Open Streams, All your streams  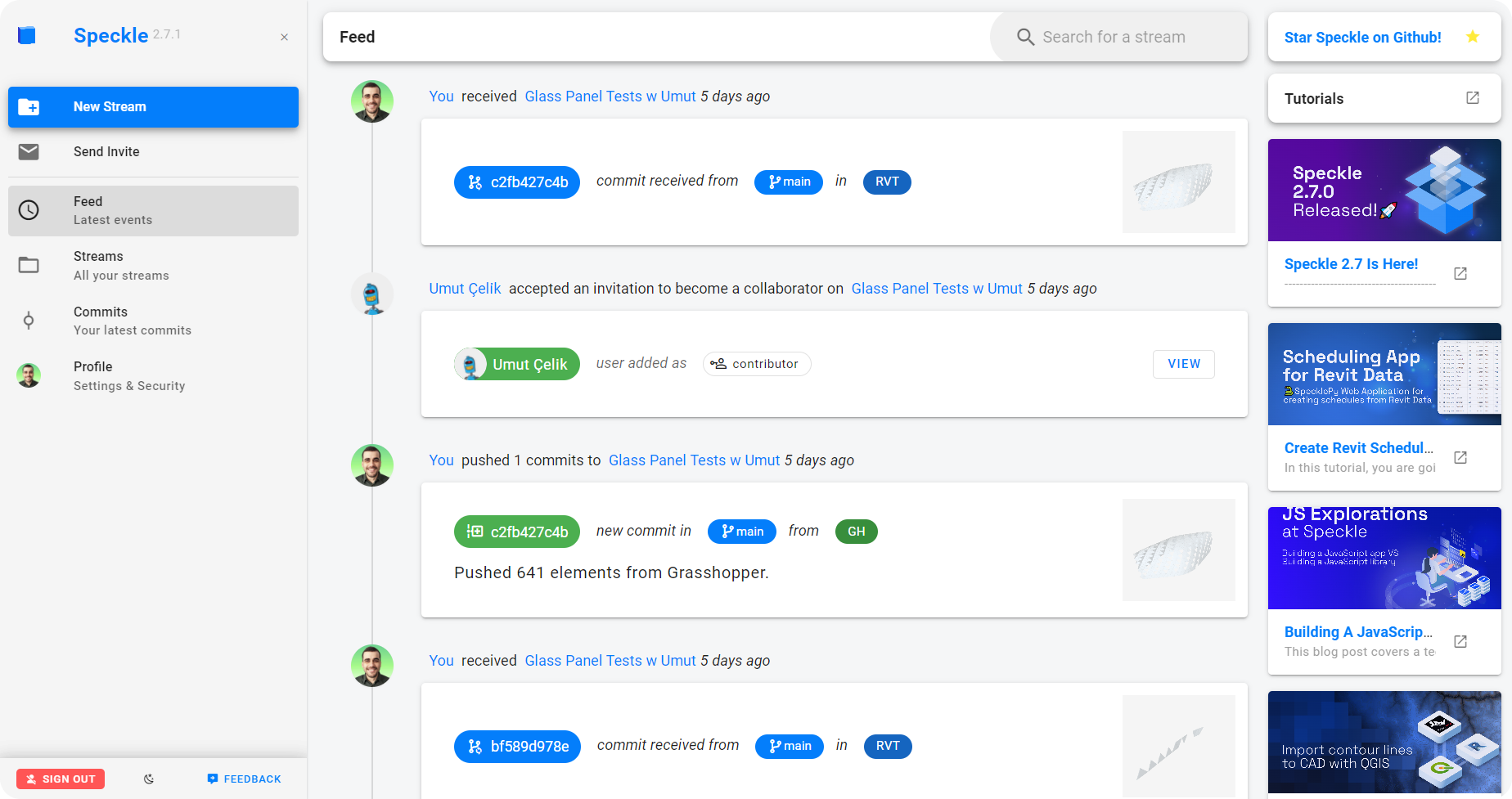pyautogui.click(x=153, y=265)
